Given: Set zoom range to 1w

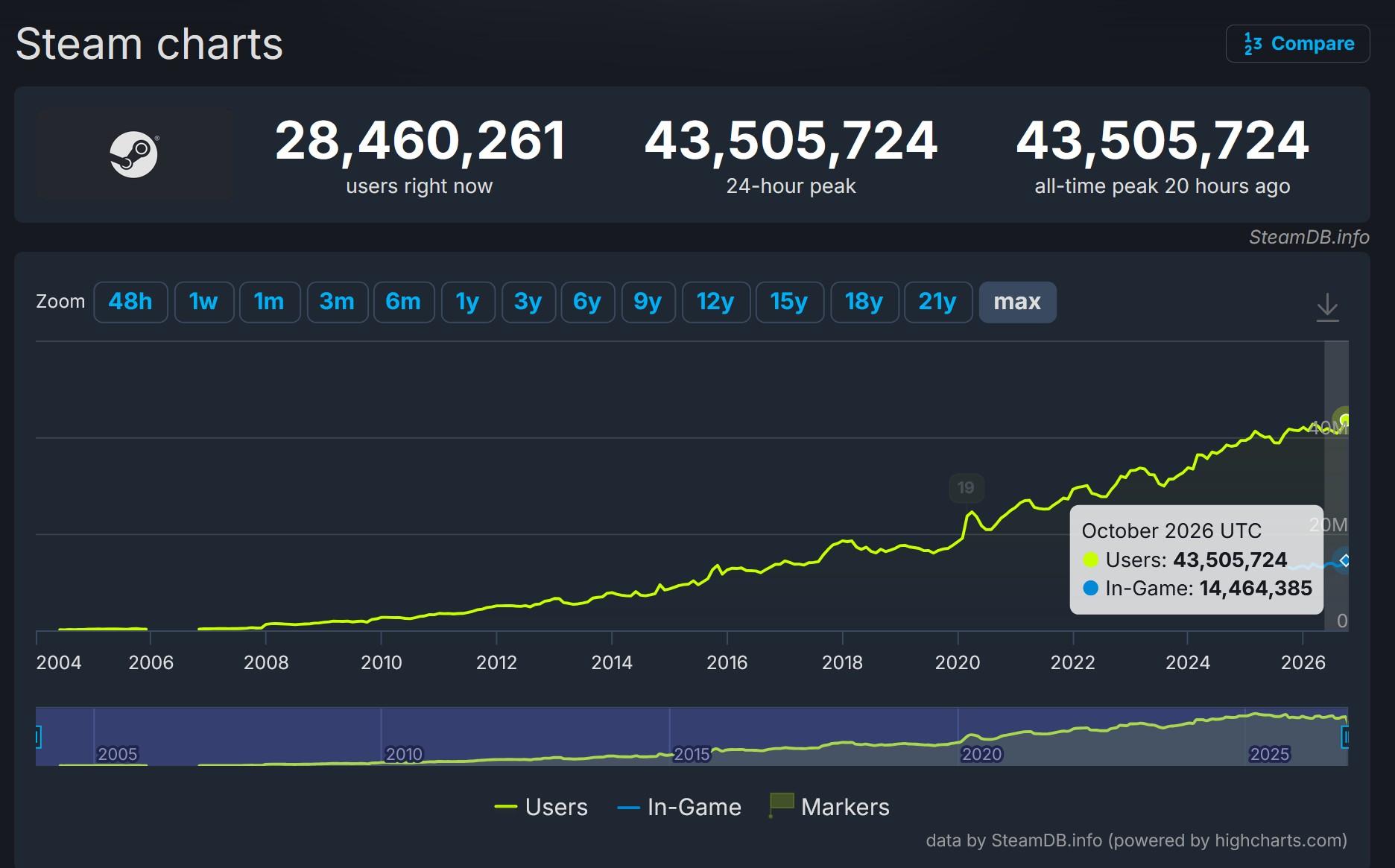Looking at the screenshot, I should [x=203, y=302].
